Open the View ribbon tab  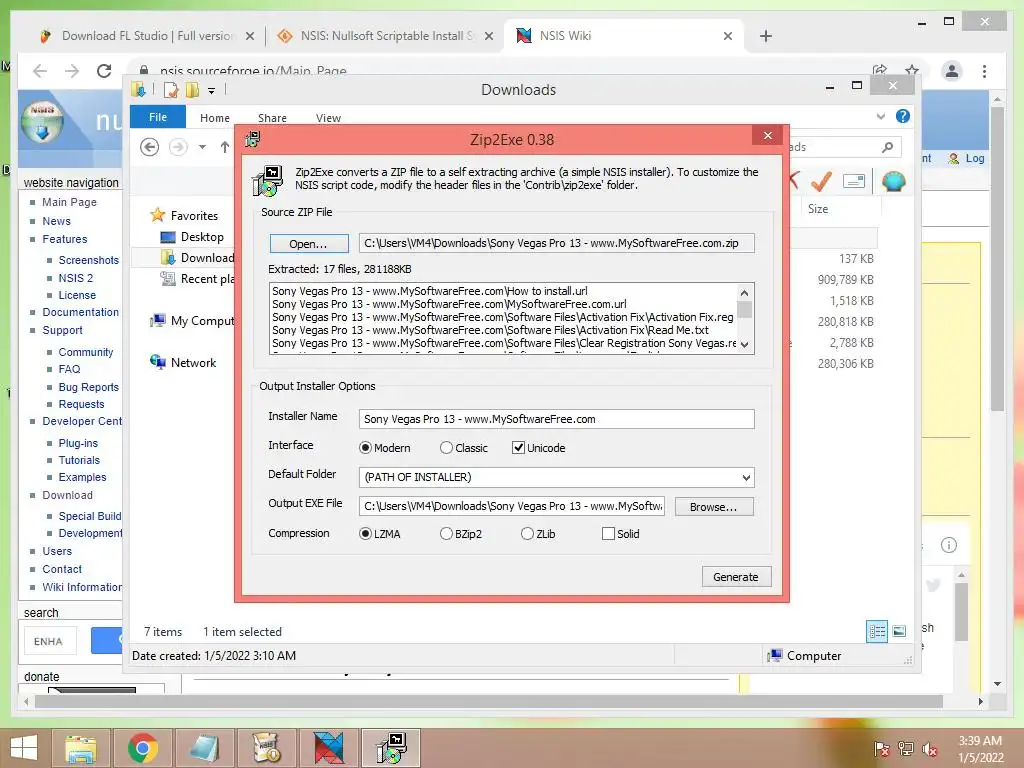click(x=328, y=118)
